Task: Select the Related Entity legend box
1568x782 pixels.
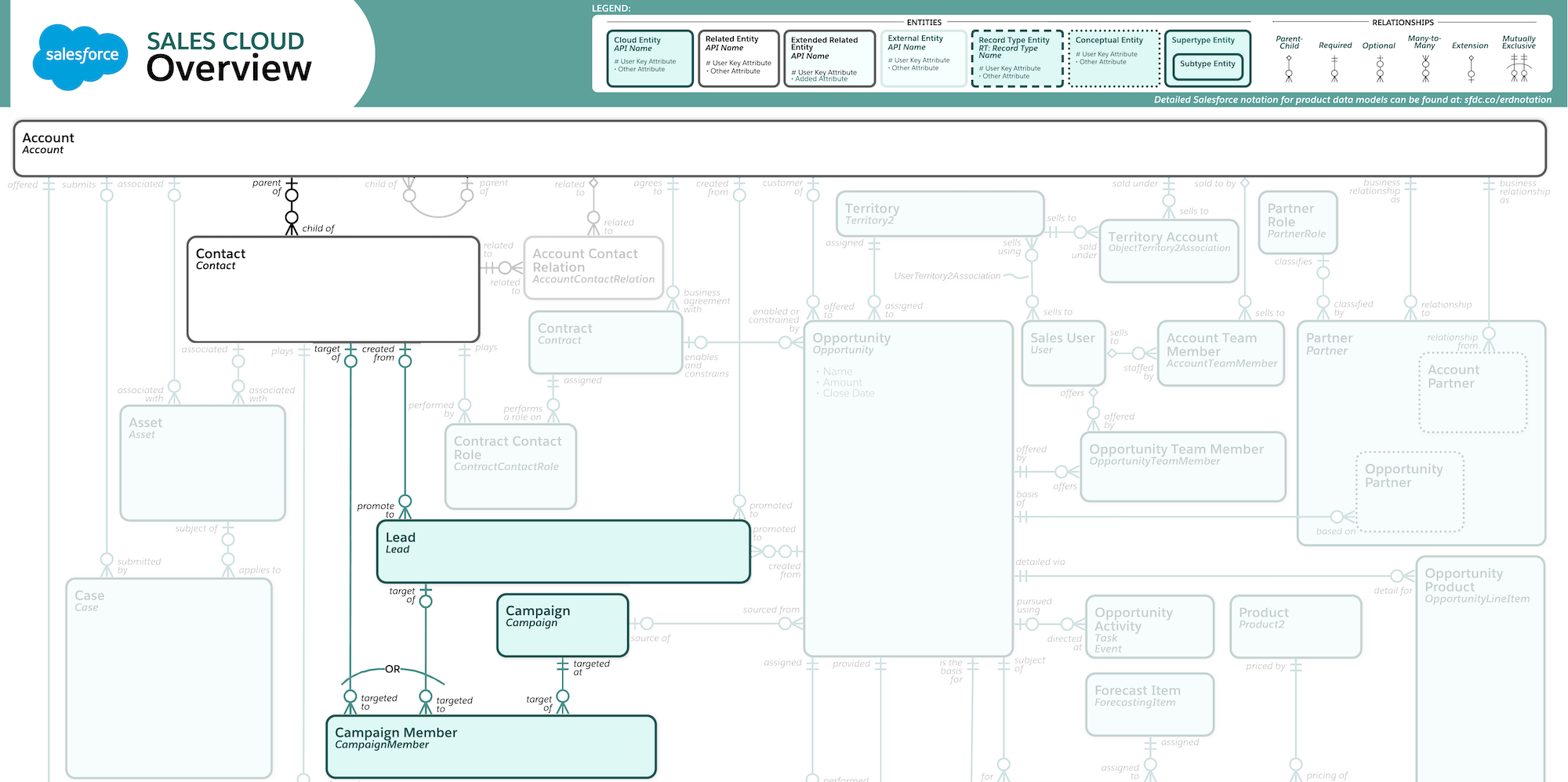Action: point(739,58)
